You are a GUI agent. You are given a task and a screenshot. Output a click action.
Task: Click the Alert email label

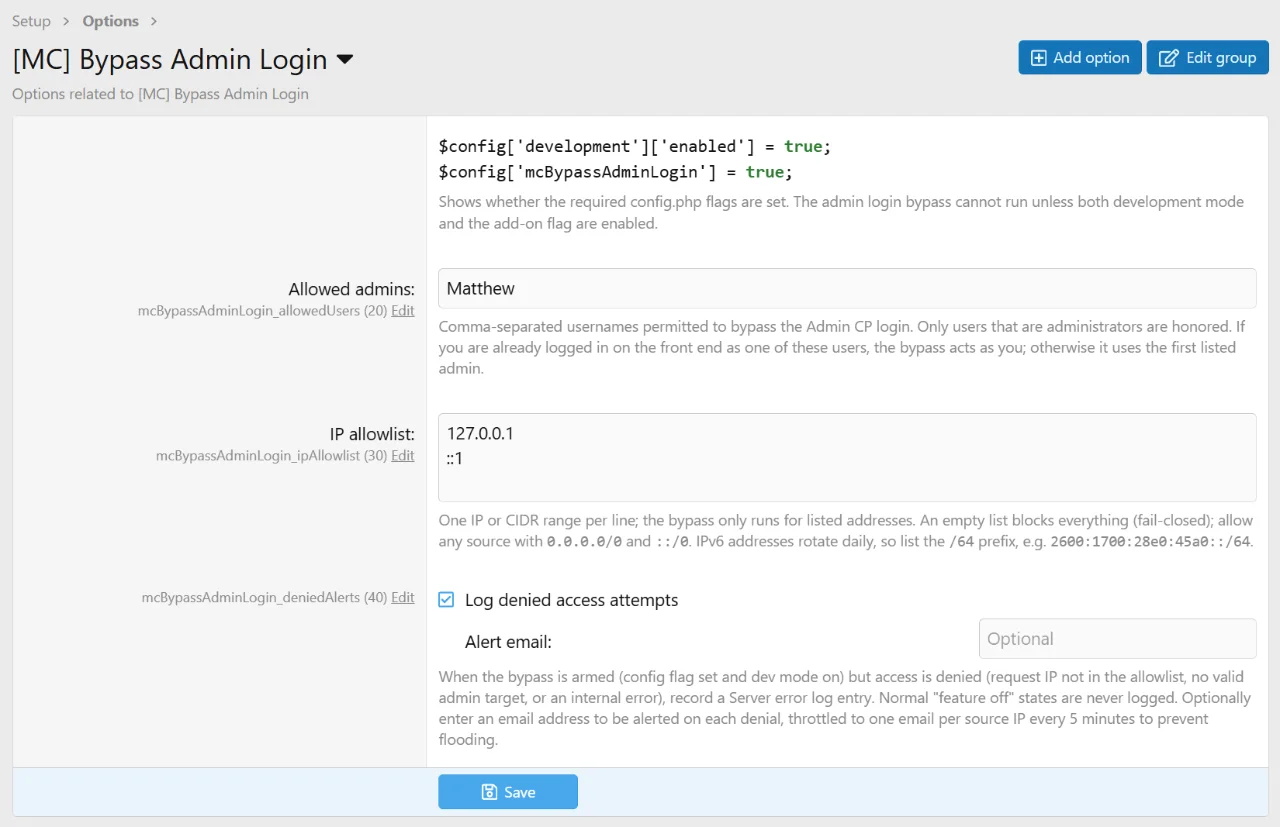click(508, 641)
